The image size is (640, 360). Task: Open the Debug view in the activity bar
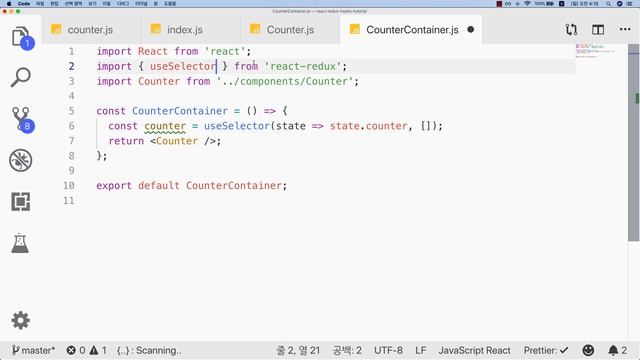[20, 160]
